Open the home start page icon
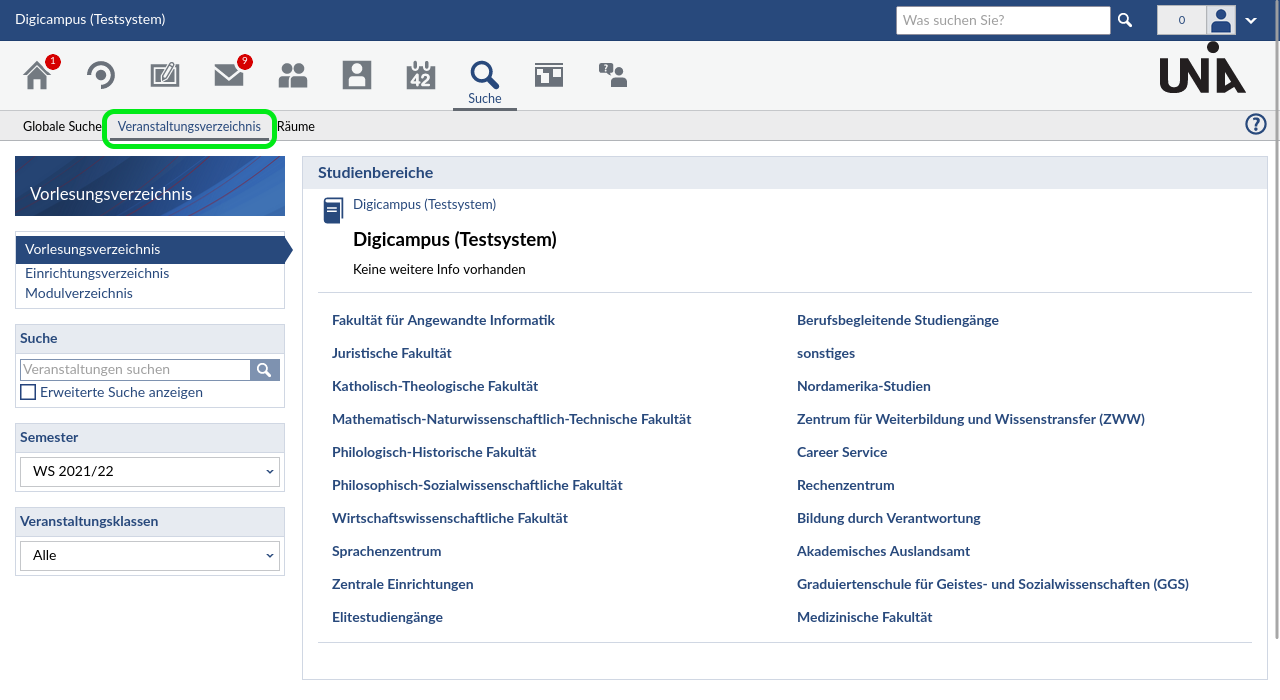The height and width of the screenshot is (700, 1280). pyautogui.click(x=38, y=76)
